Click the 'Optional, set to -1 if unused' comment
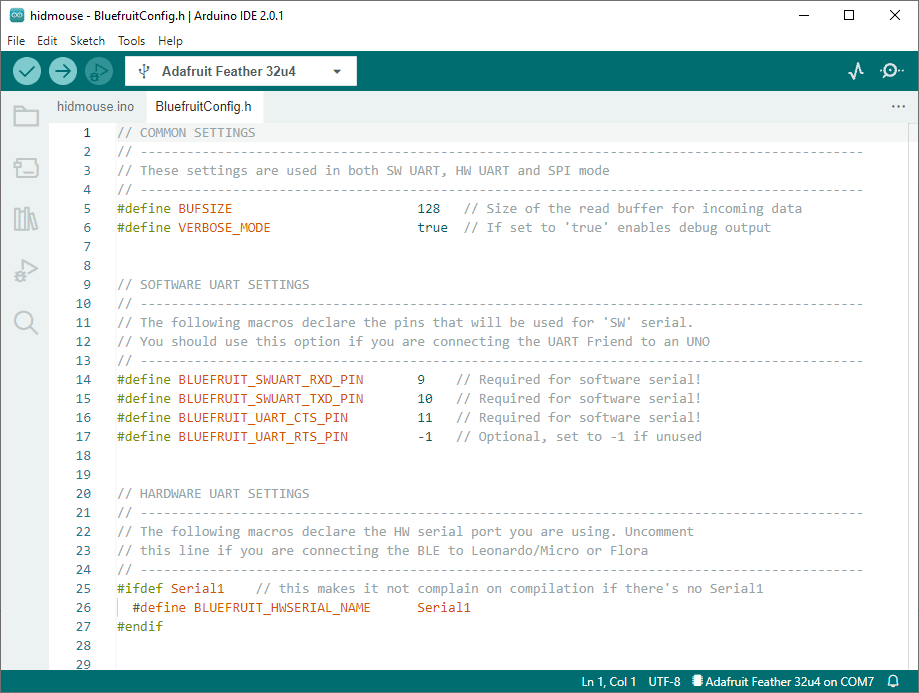Screen dimensions: 919x693 579,437
